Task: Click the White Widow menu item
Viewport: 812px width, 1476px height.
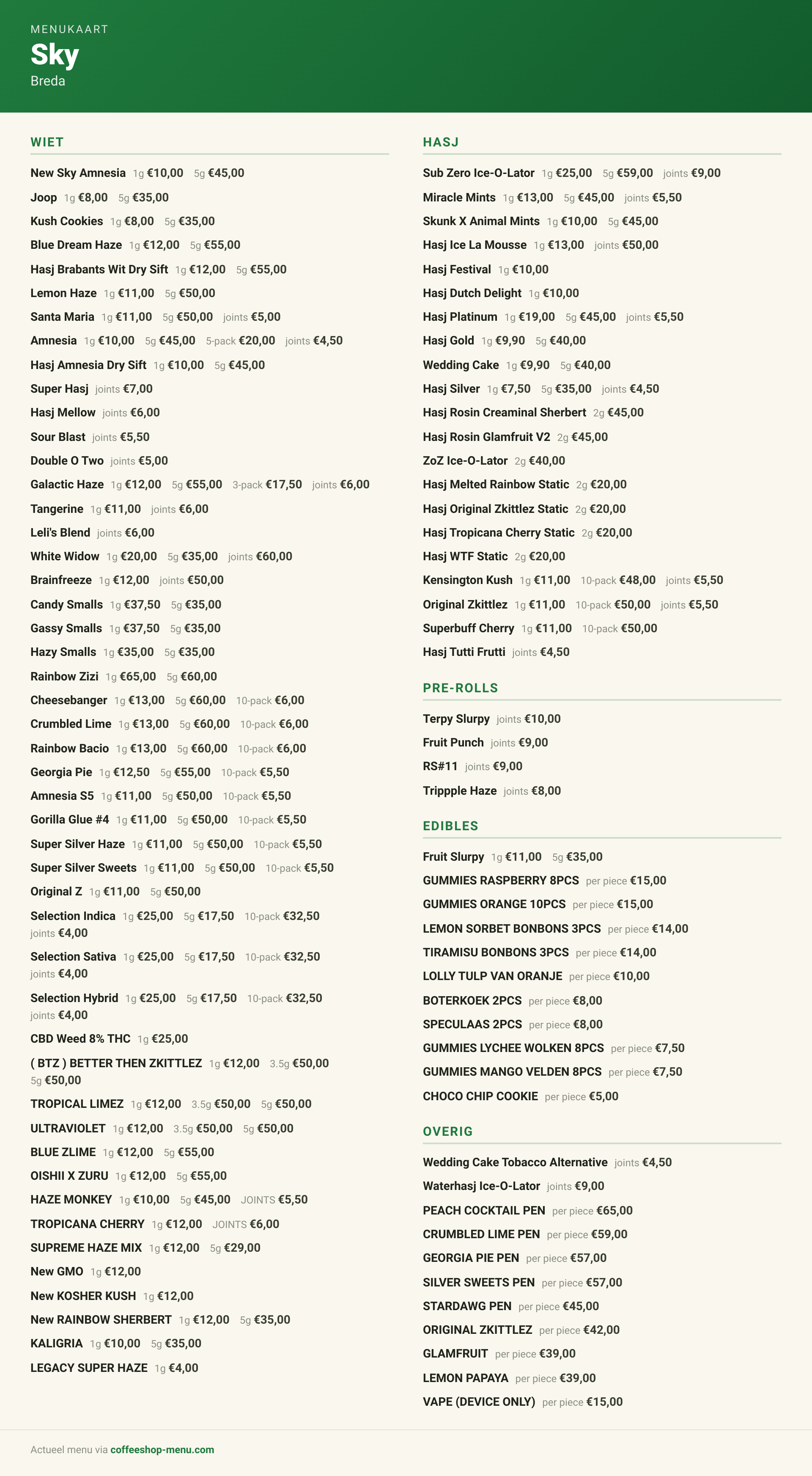Action: (65, 556)
